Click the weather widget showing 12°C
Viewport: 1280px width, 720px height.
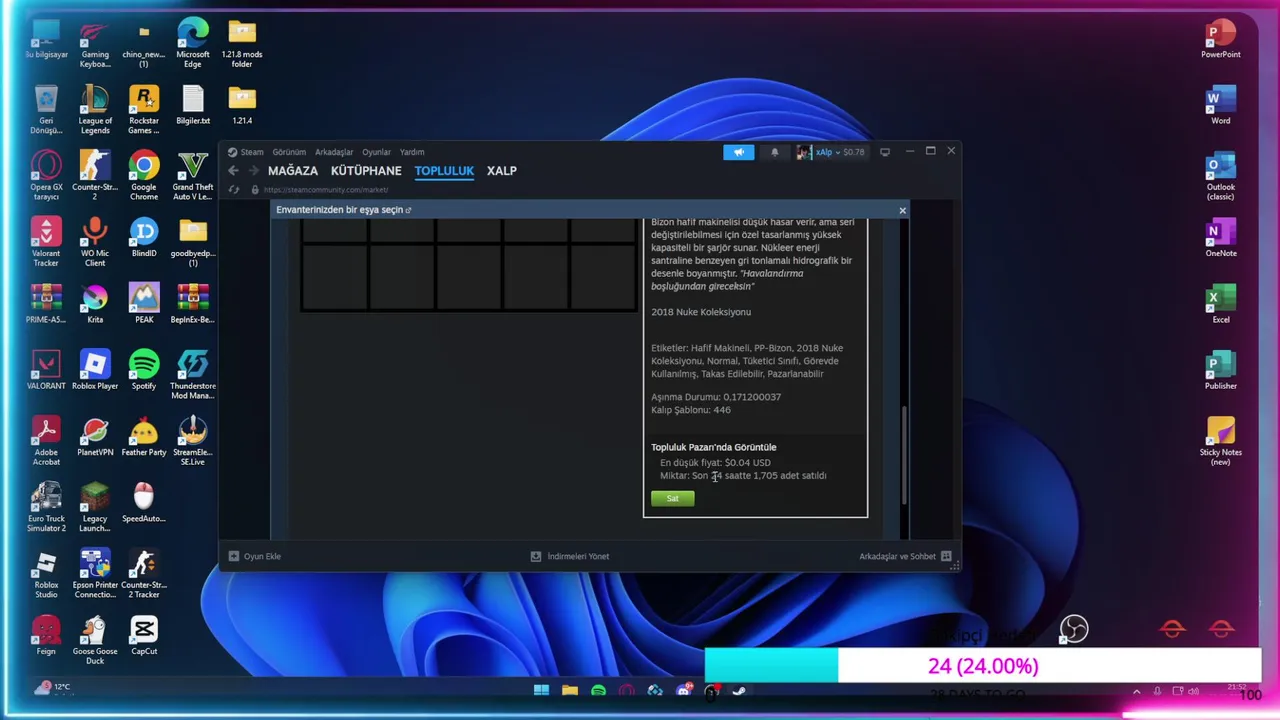click(x=52, y=687)
